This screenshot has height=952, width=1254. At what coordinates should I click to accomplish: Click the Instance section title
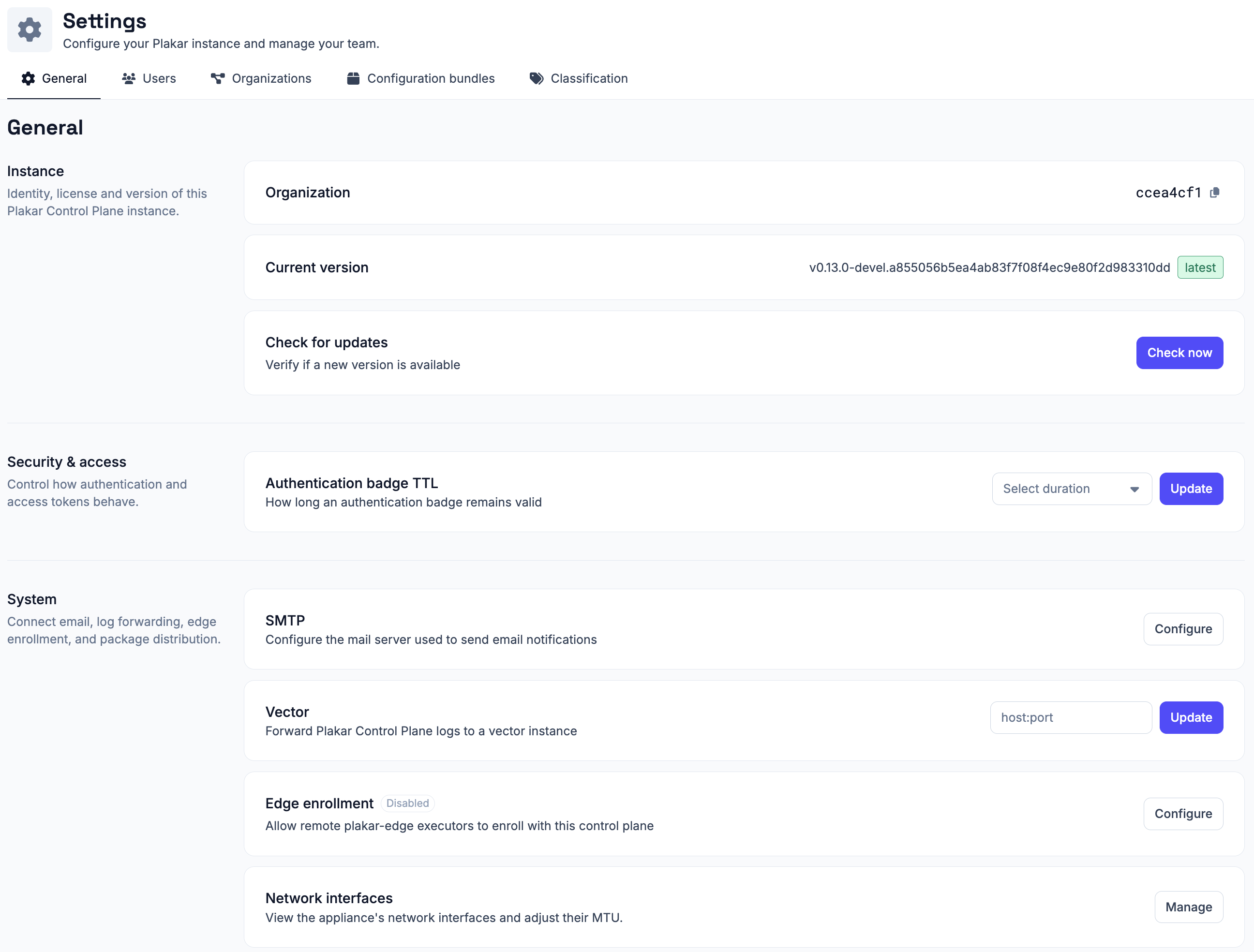[x=35, y=171]
